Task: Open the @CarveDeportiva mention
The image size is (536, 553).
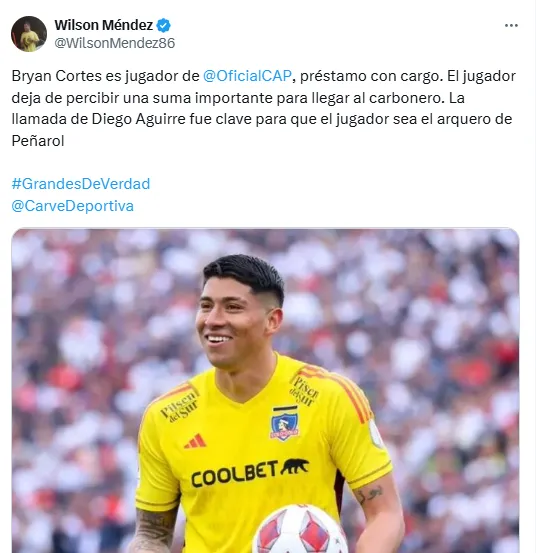Action: tap(73, 206)
